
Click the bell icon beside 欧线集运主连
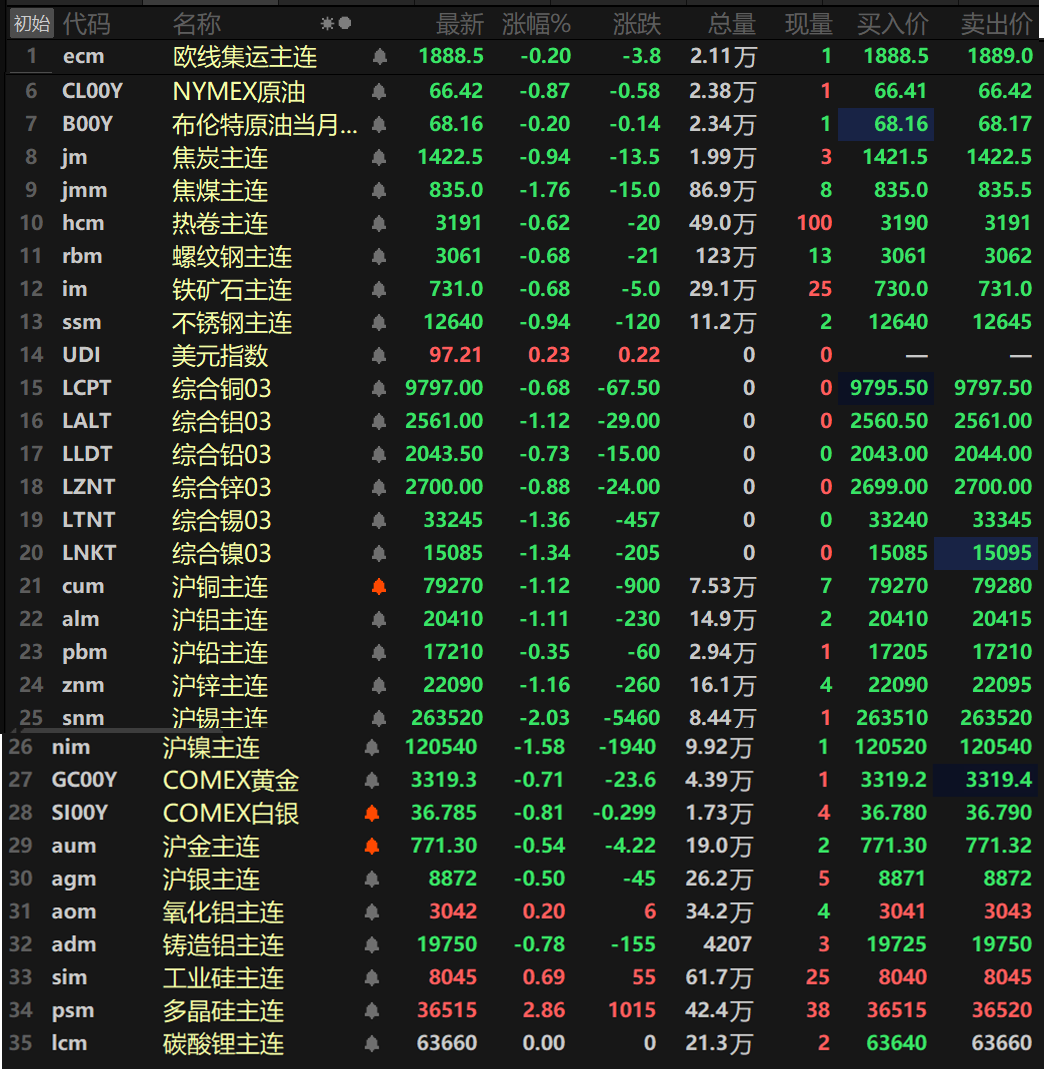379,57
